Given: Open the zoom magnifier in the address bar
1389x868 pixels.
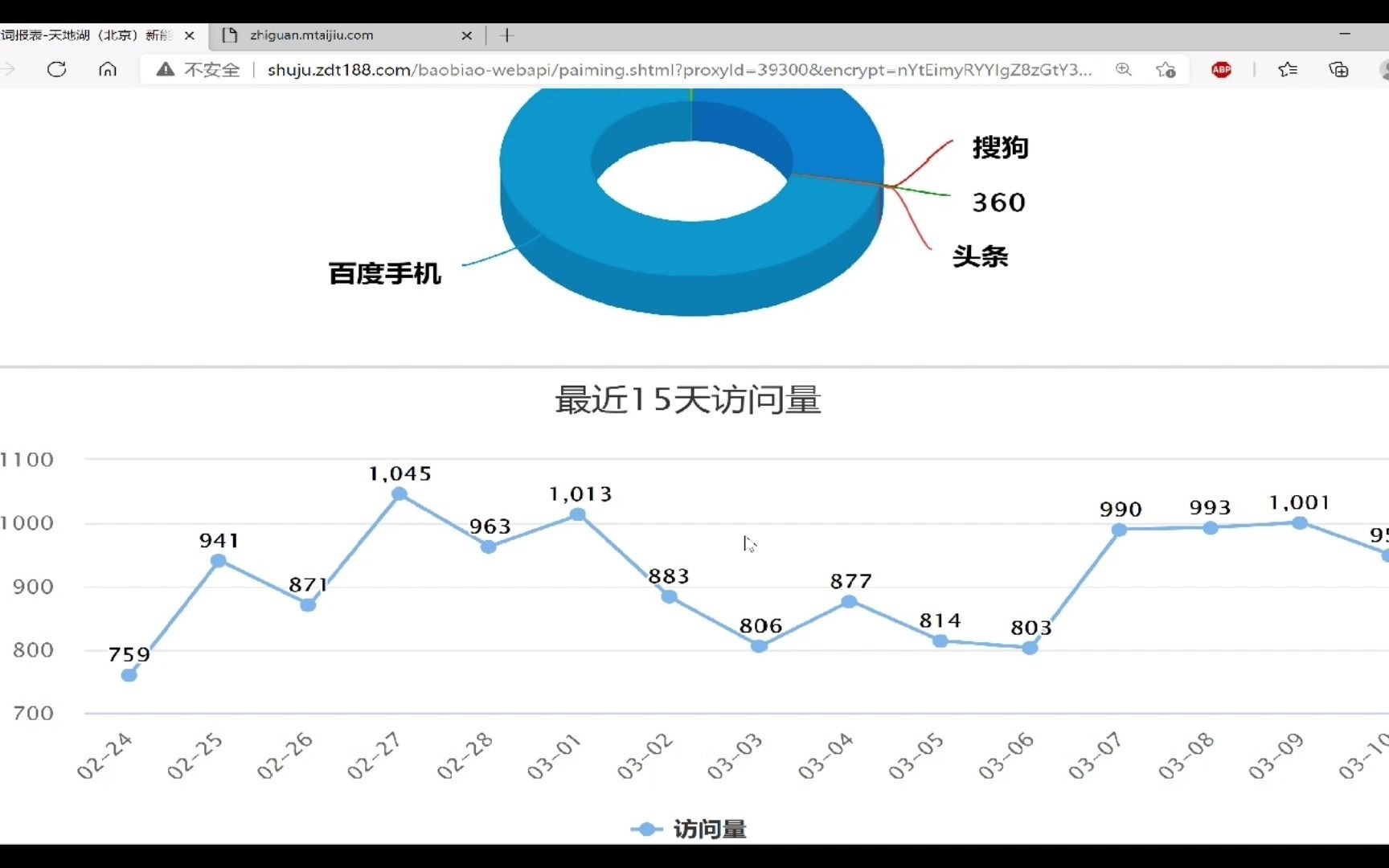Looking at the screenshot, I should [1124, 70].
